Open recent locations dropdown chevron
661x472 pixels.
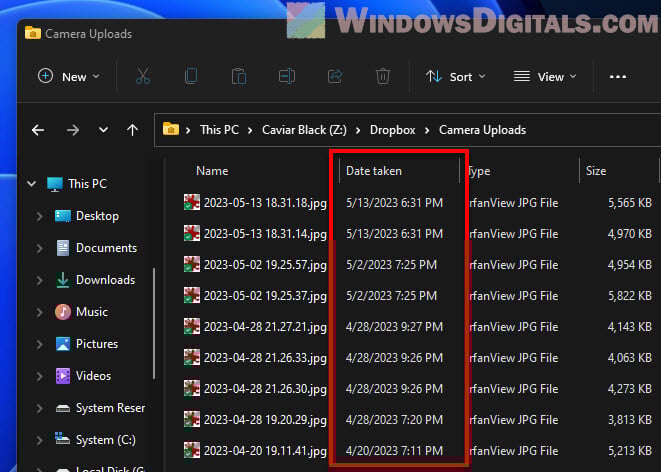pyautogui.click(x=103, y=130)
